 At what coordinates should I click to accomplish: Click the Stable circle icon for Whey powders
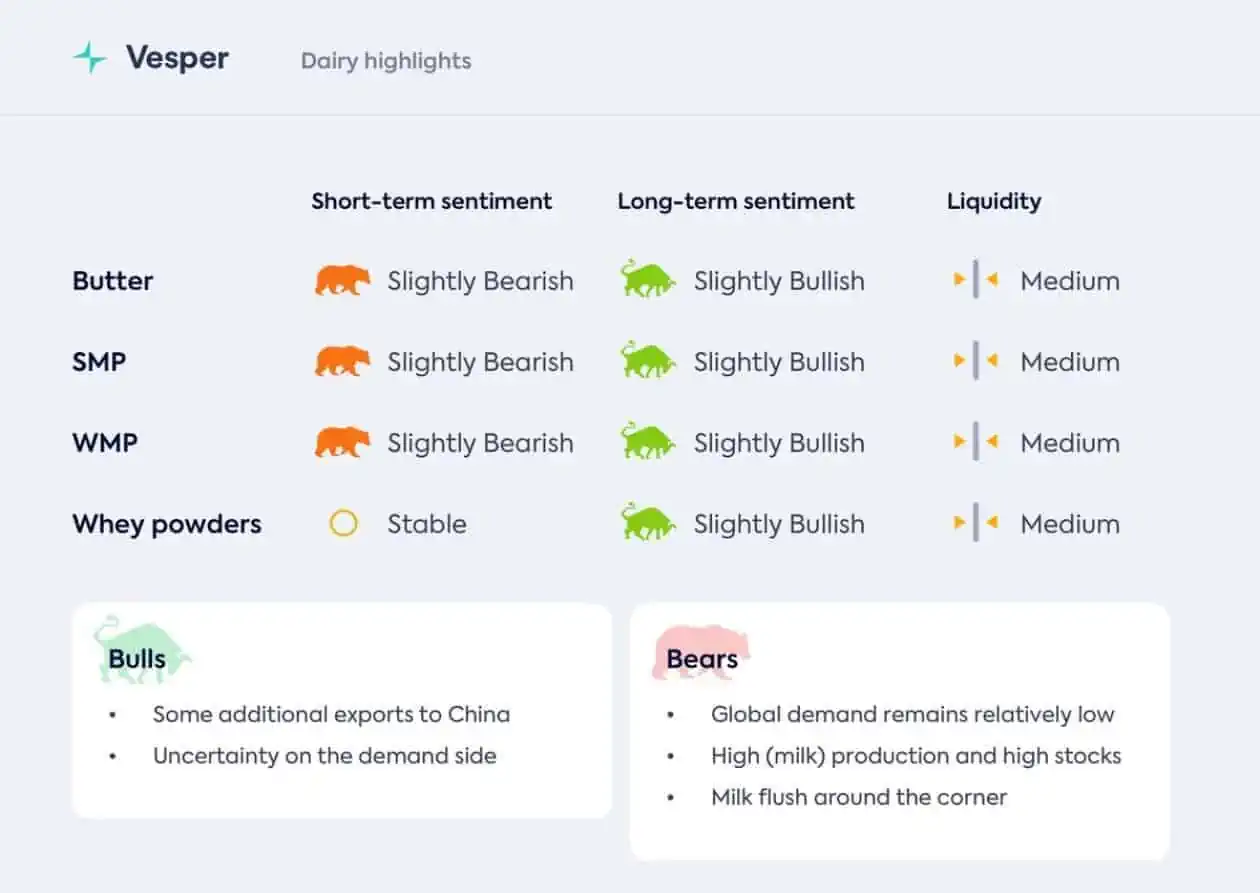(343, 523)
